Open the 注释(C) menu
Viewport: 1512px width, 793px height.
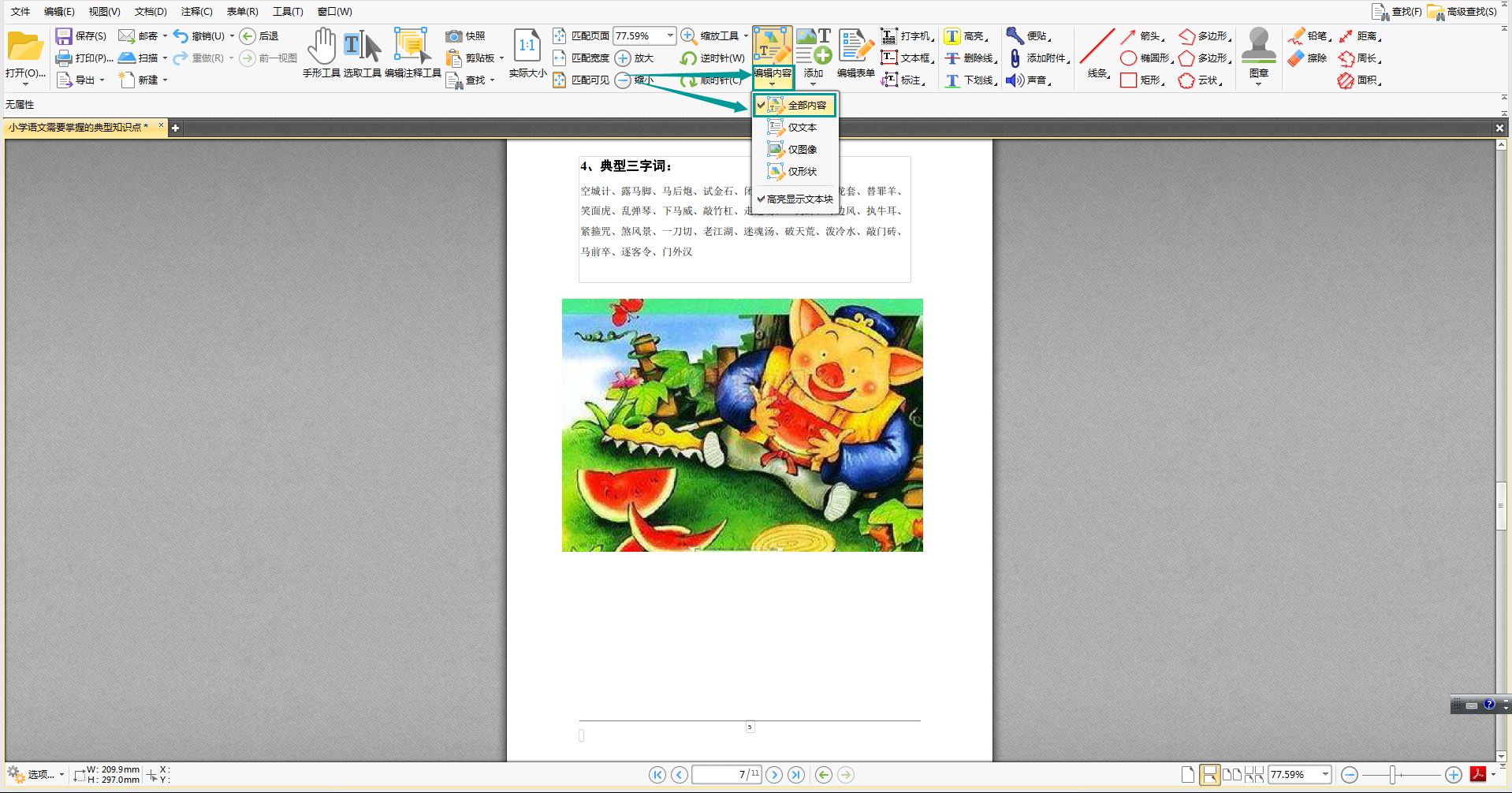[196, 12]
